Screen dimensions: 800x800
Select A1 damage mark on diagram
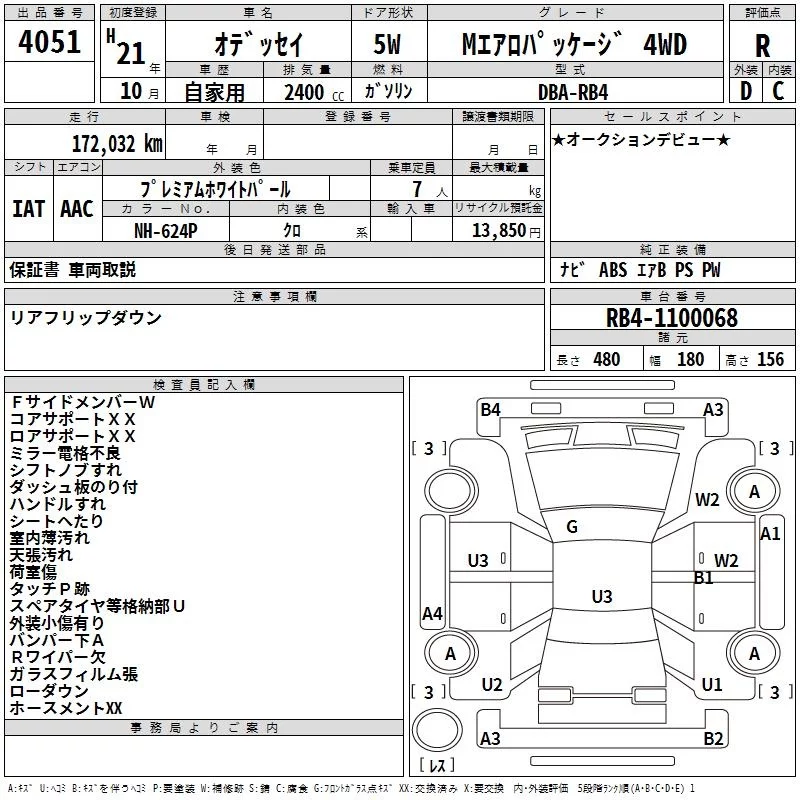[770, 534]
